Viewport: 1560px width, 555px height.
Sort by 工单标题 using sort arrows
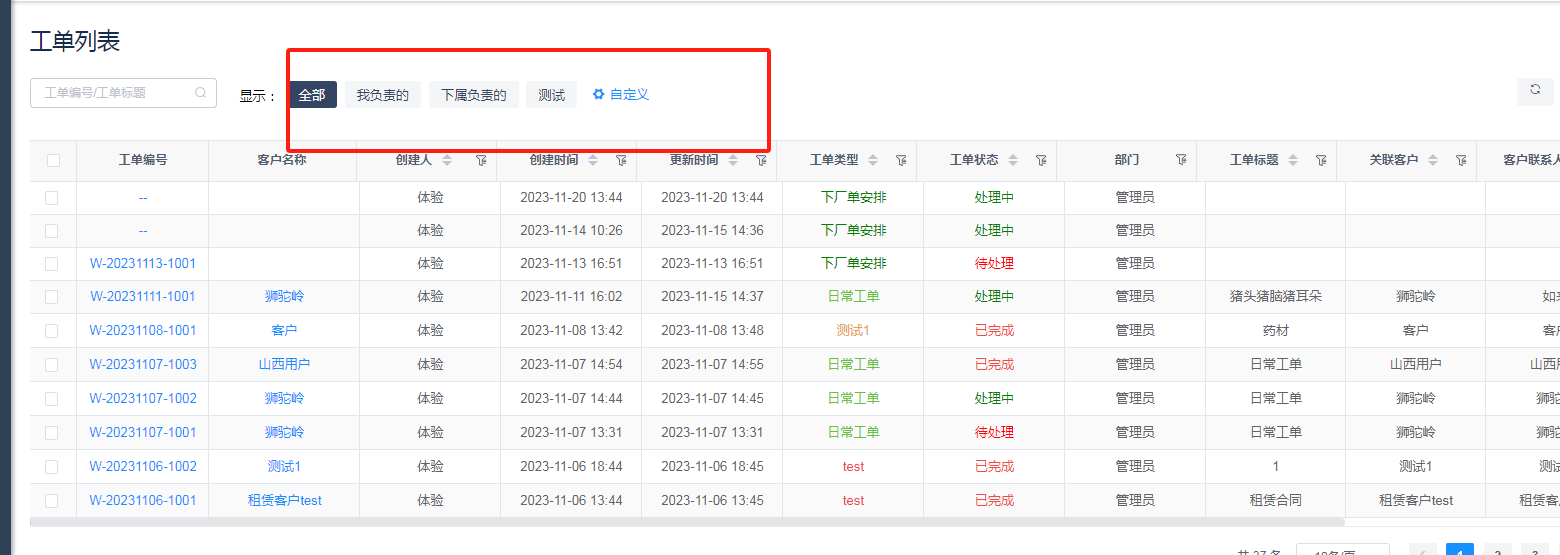pos(1293,160)
